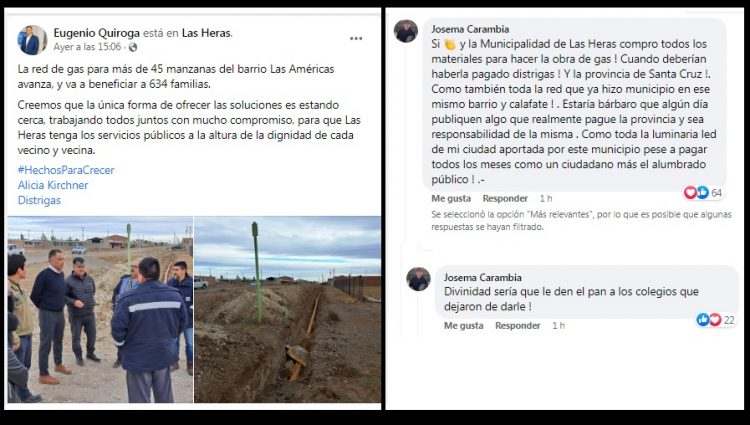Open Eugenio Quiroga's profile picture
Image resolution: width=750 pixels, height=425 pixels.
click(32, 40)
